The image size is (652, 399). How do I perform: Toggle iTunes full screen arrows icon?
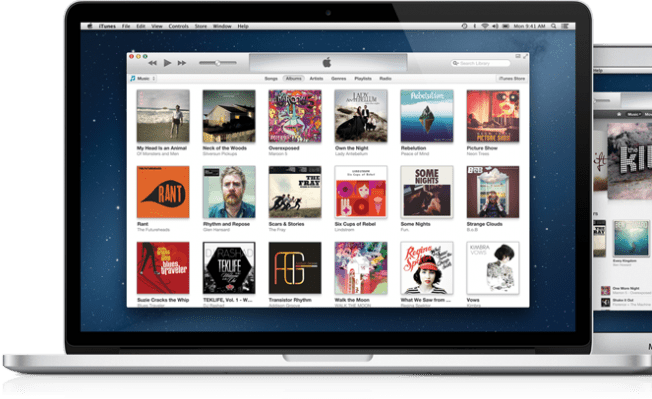tap(525, 56)
